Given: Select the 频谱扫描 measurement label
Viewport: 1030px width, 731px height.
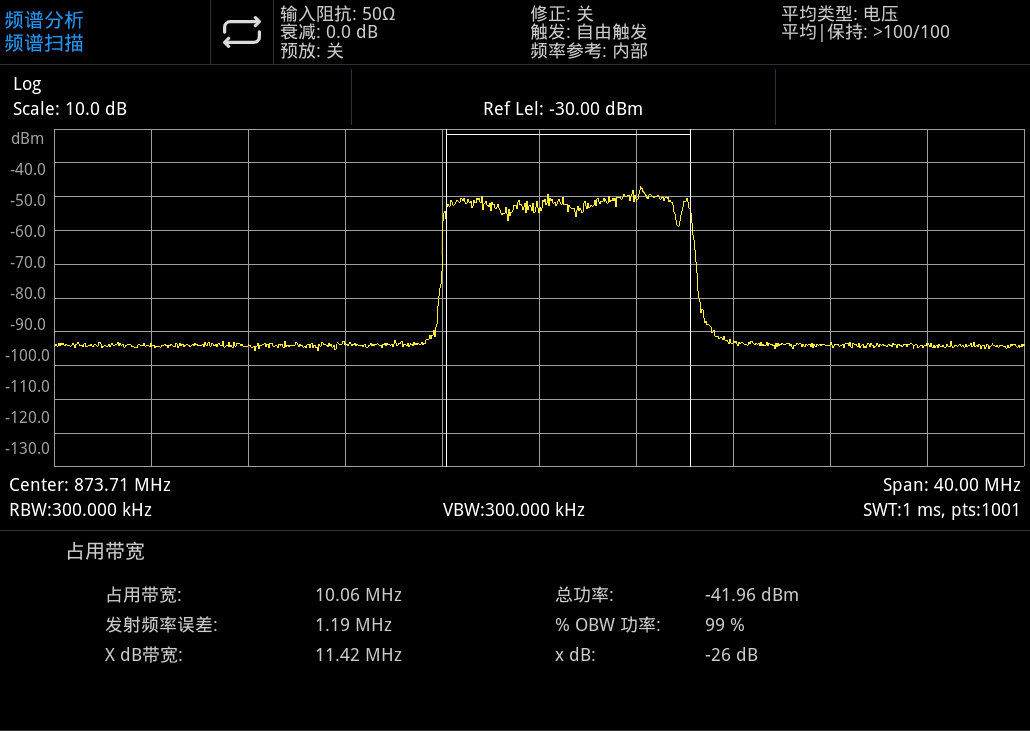Looking at the screenshot, I should pos(45,43).
